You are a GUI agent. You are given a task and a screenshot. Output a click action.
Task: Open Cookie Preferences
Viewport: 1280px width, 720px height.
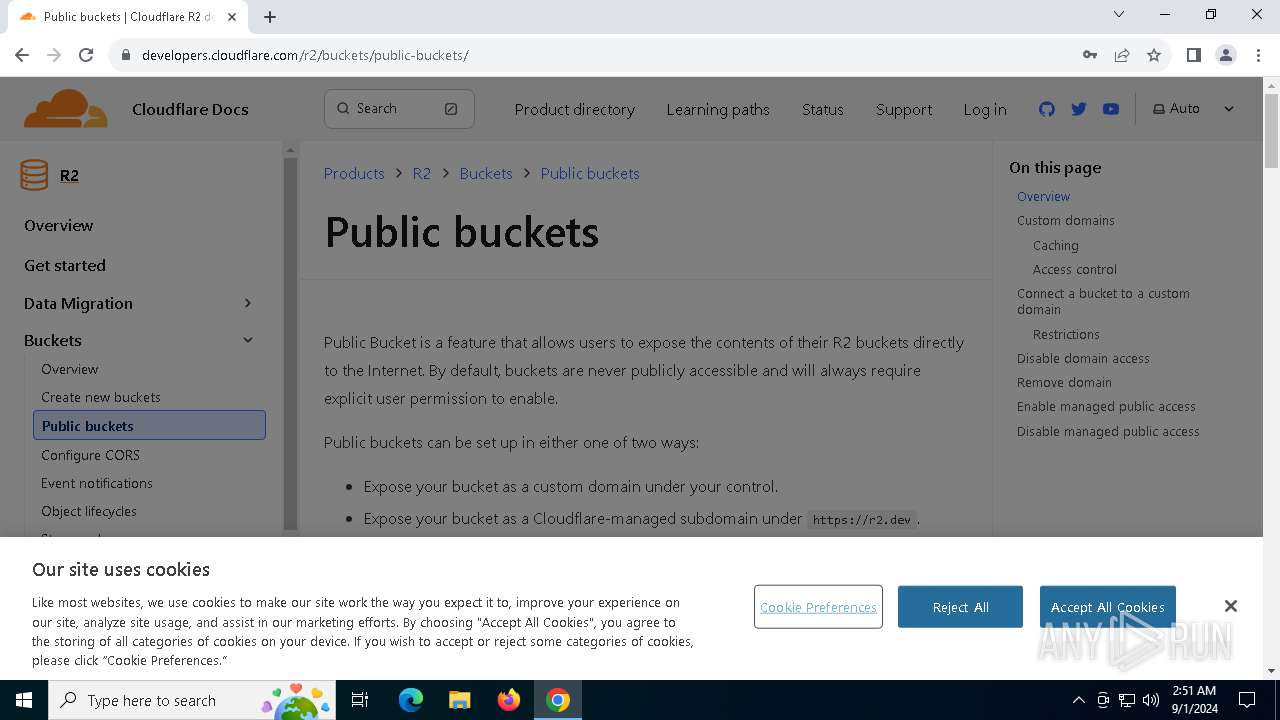[x=818, y=607]
